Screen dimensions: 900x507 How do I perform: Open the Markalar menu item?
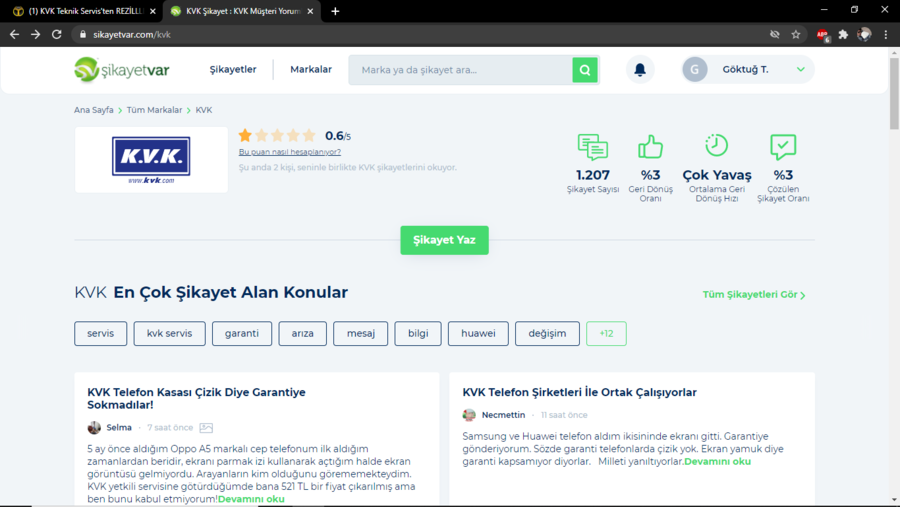point(311,70)
